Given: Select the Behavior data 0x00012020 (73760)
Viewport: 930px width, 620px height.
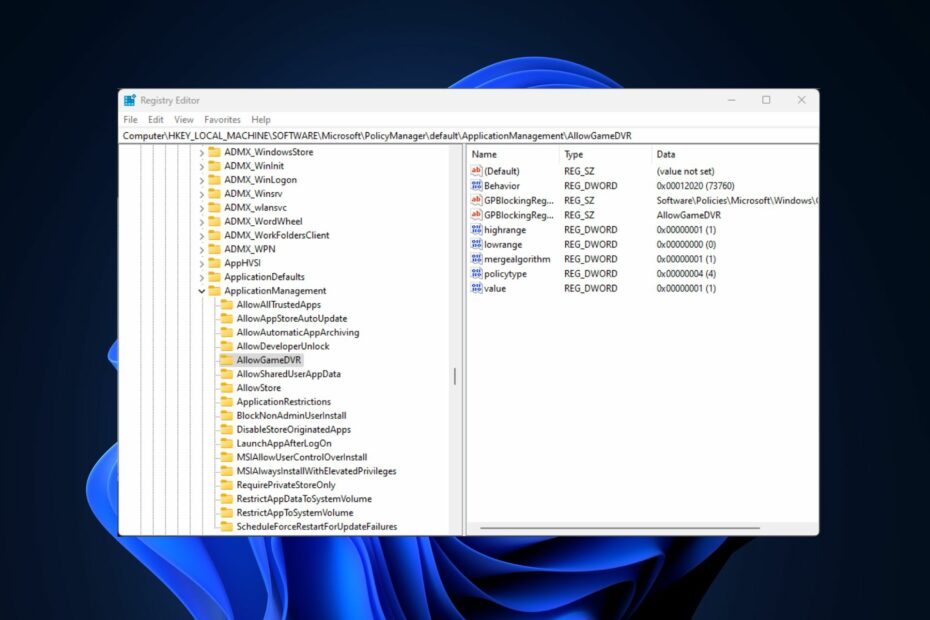Looking at the screenshot, I should coord(695,186).
